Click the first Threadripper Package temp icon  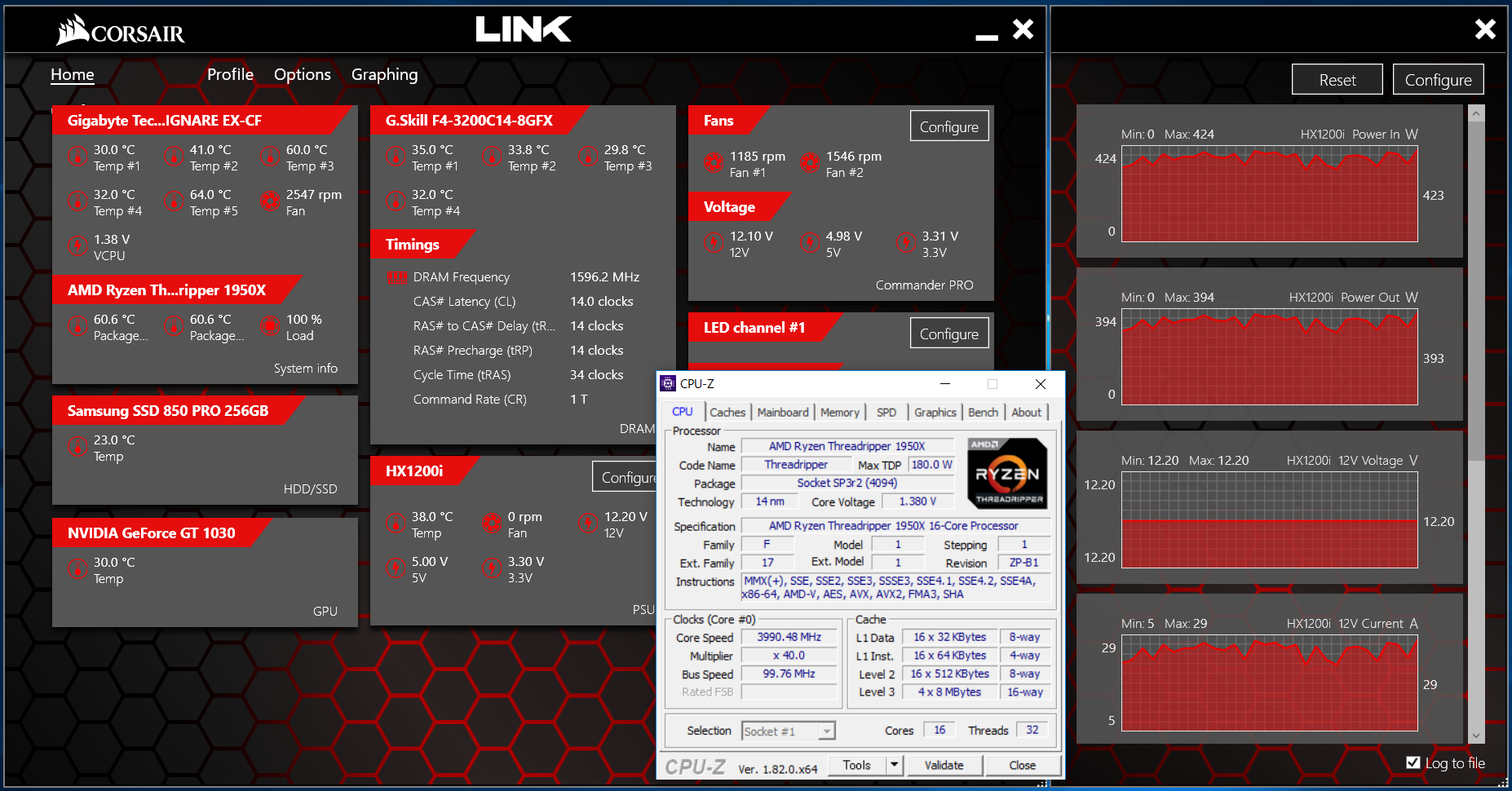click(x=77, y=325)
